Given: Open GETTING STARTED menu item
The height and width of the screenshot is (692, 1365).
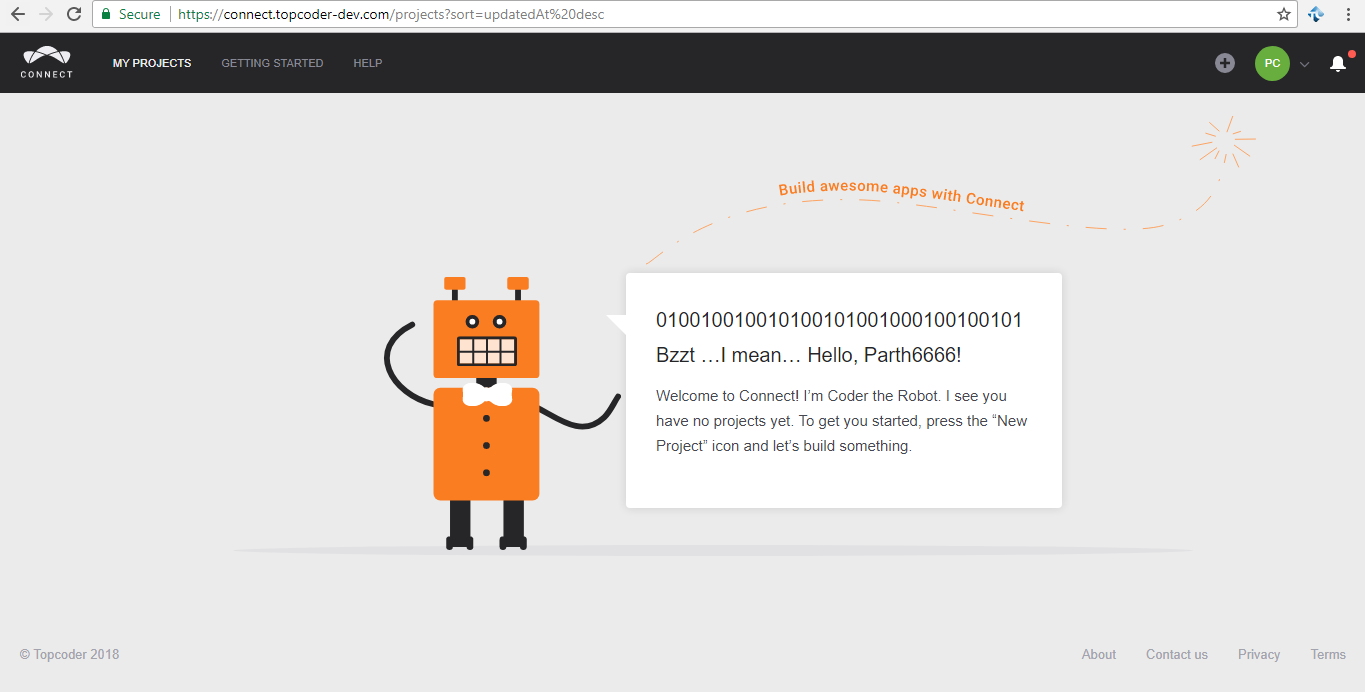Looking at the screenshot, I should (x=272, y=63).
